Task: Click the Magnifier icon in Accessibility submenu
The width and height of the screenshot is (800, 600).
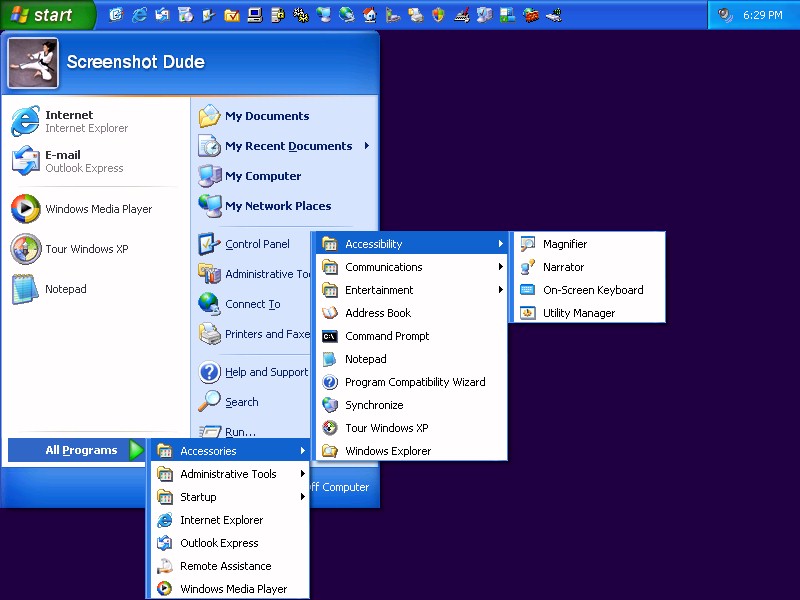Action: coord(527,244)
